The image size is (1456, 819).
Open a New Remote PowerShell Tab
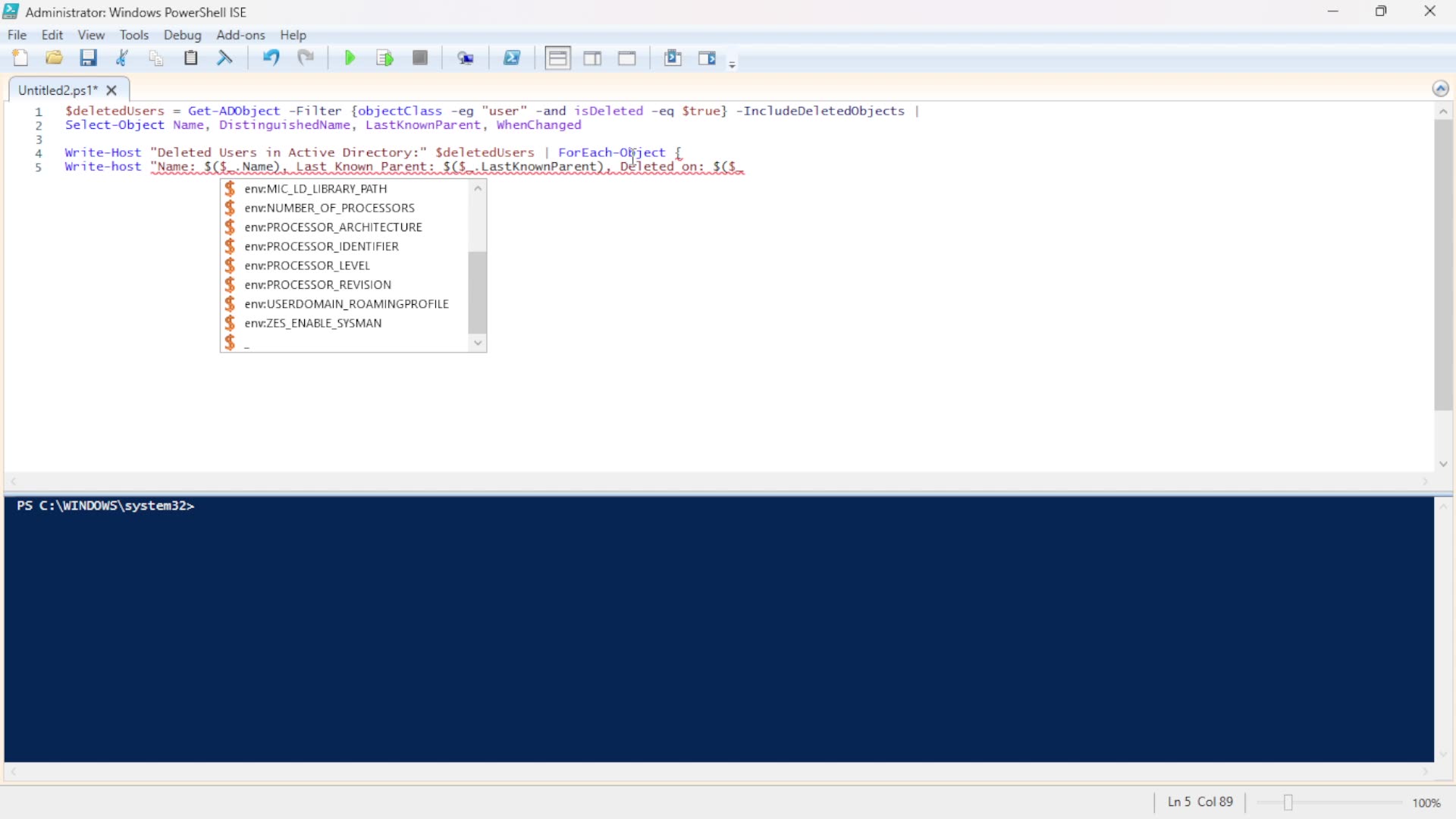466,58
